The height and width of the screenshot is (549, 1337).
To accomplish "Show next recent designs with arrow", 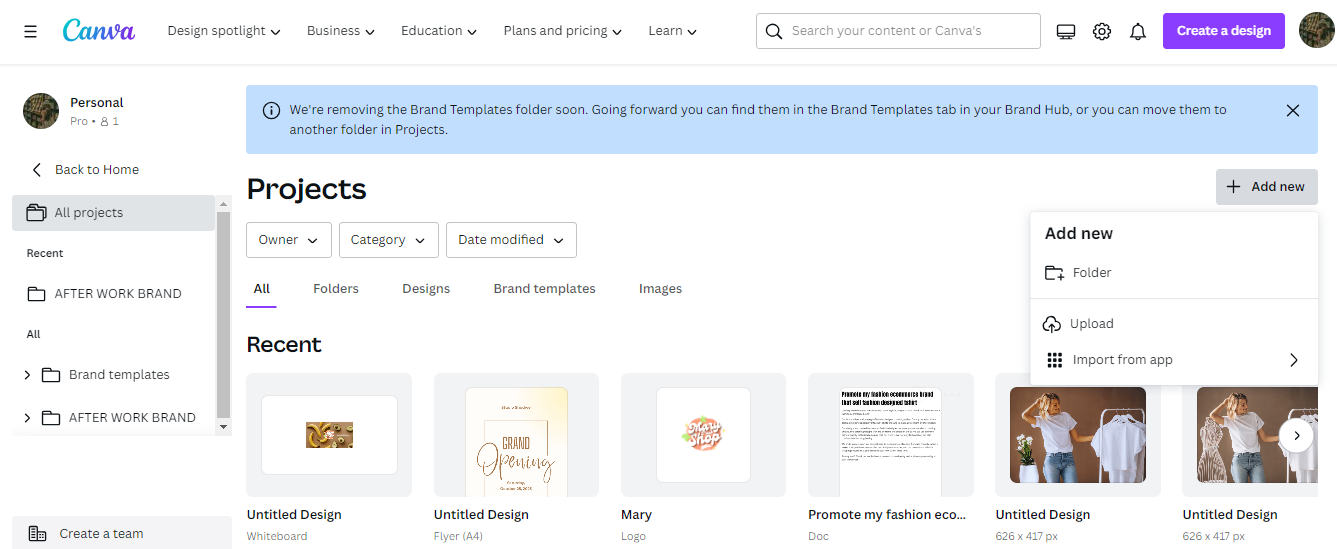I will 1297,436.
